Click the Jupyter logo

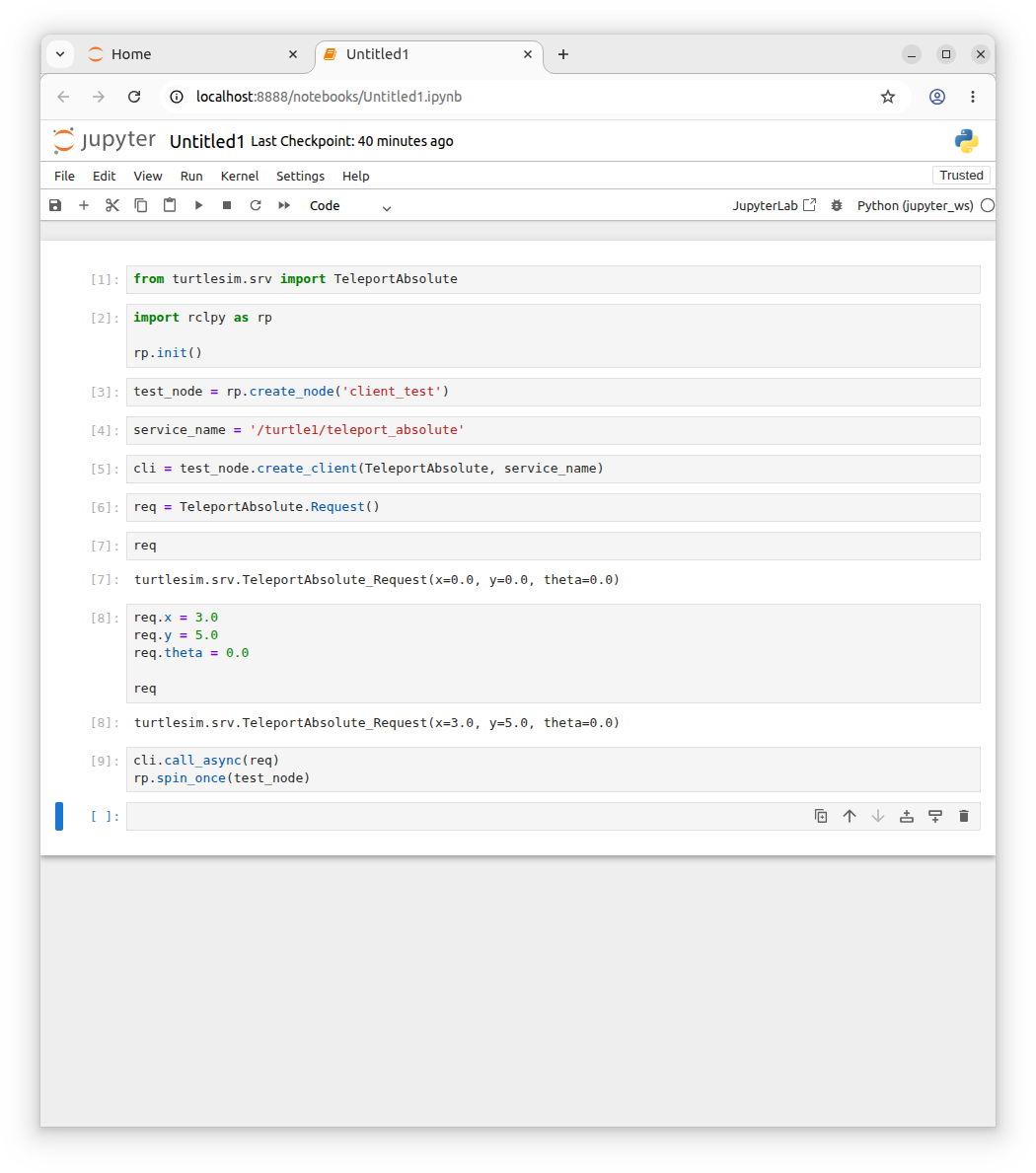(104, 140)
